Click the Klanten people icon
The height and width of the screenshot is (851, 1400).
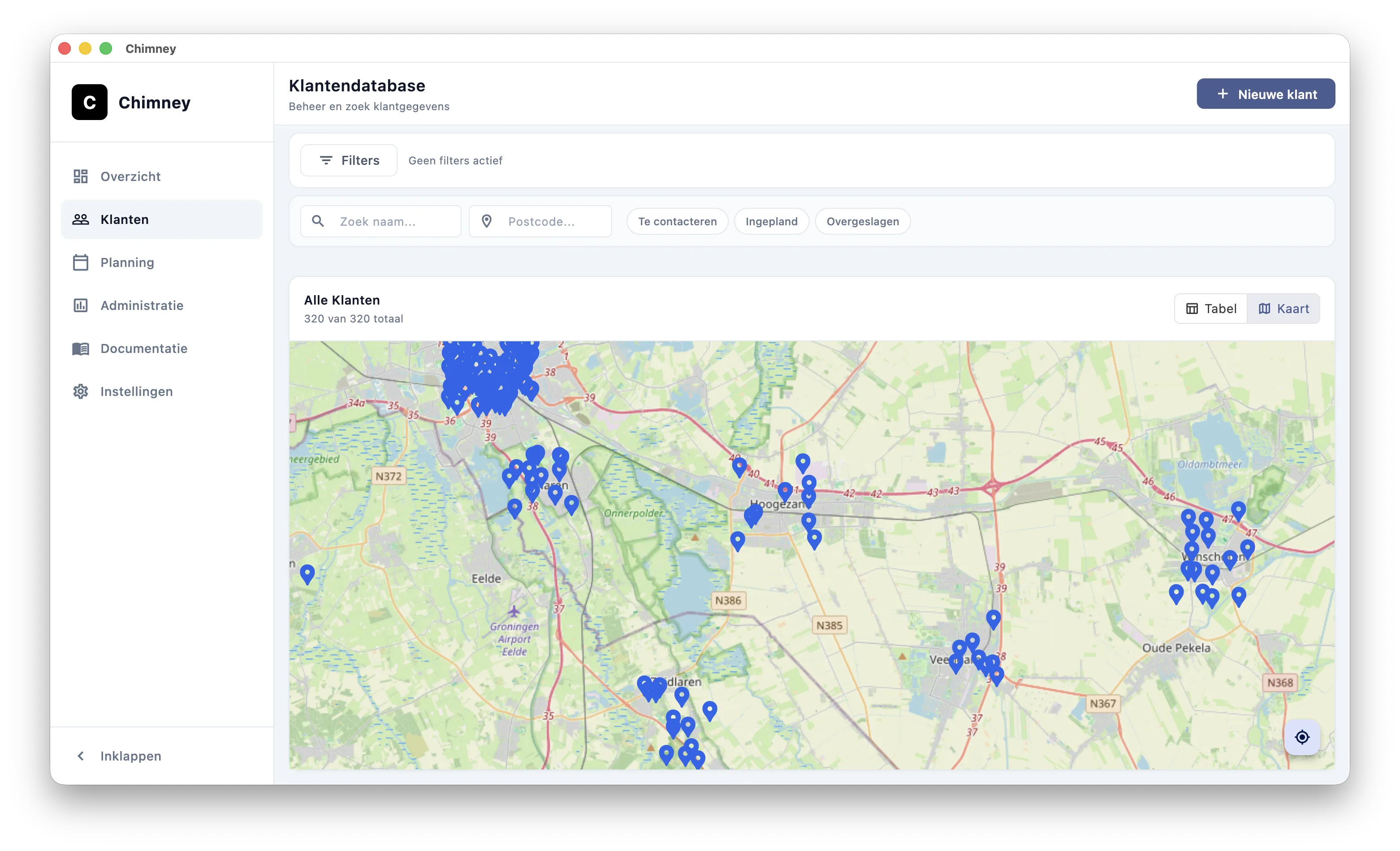pos(81,219)
